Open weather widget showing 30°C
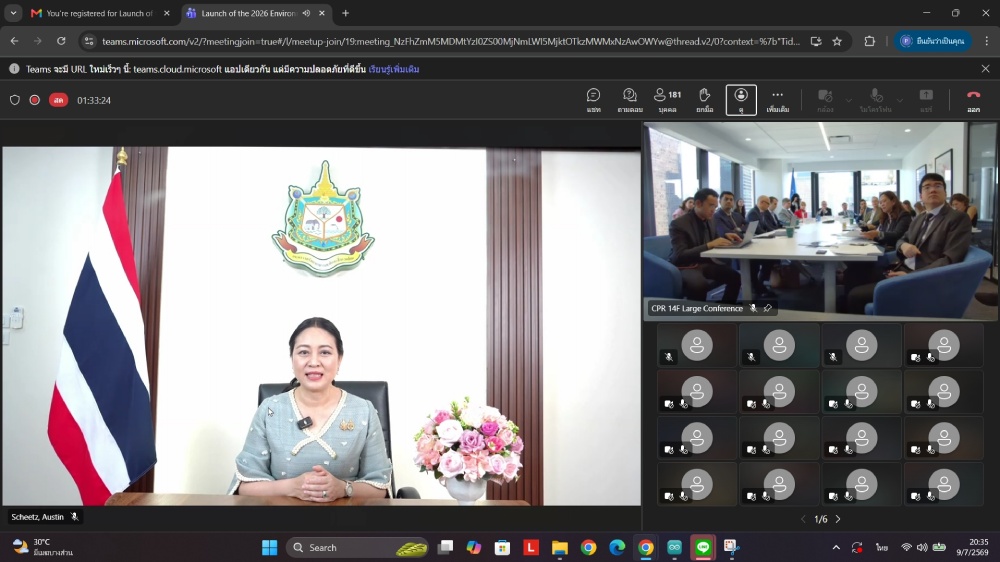The image size is (1000, 562). (43, 547)
